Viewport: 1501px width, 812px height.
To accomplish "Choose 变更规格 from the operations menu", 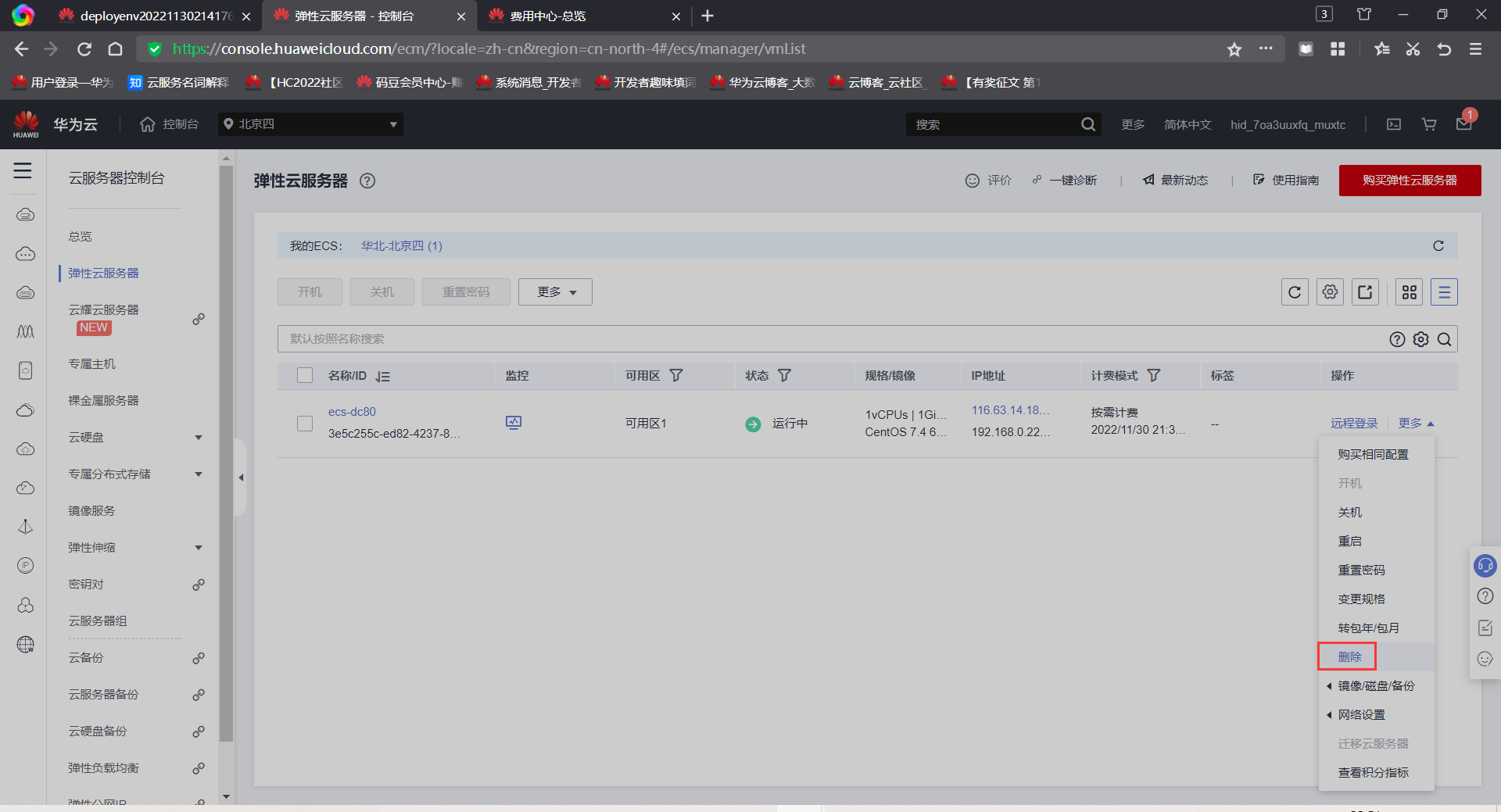I will click(x=1361, y=599).
